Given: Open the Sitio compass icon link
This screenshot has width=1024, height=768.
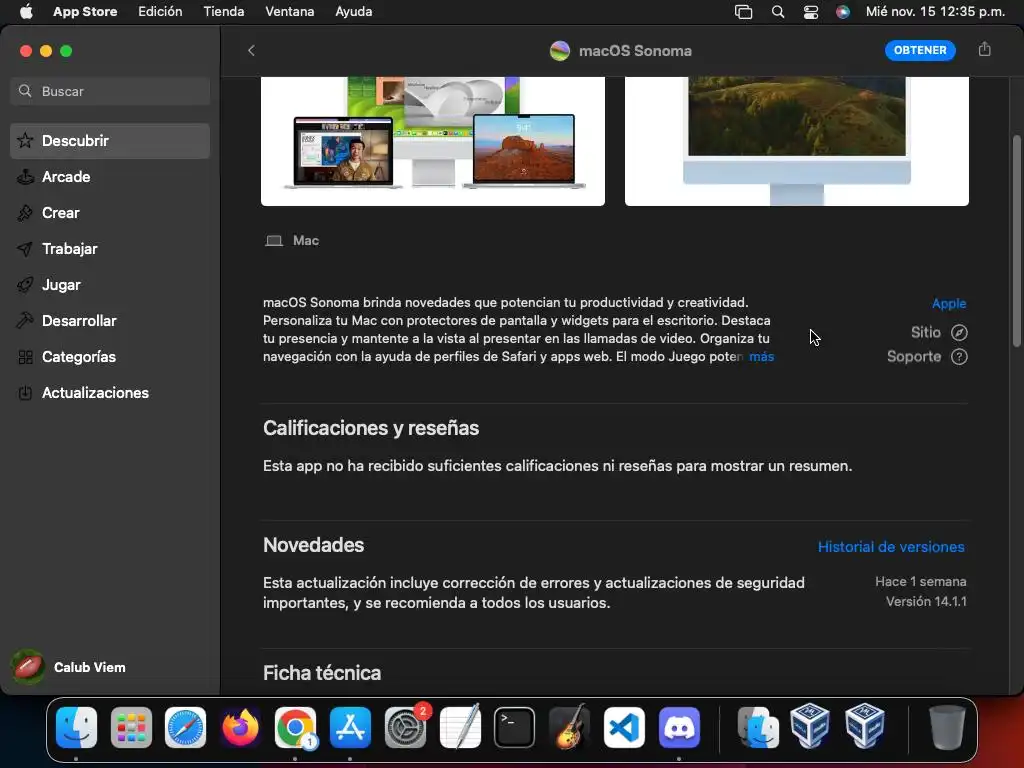Looking at the screenshot, I should [x=959, y=332].
